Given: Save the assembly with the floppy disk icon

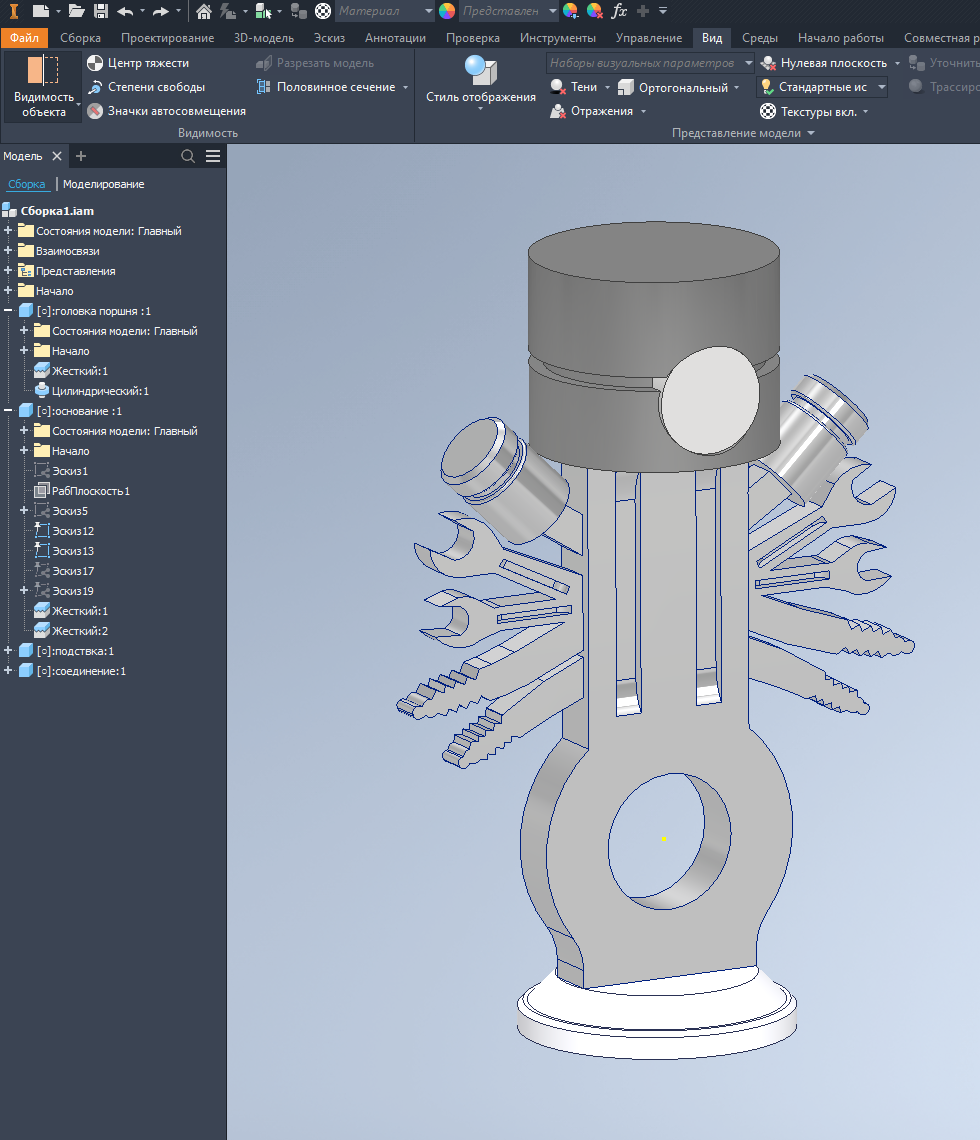Looking at the screenshot, I should pos(101,11).
